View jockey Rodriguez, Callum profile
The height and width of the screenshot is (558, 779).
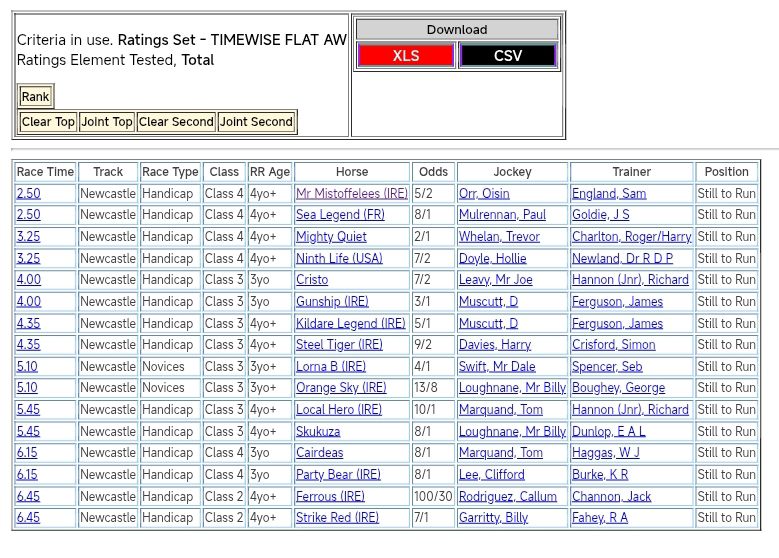[x=506, y=497]
